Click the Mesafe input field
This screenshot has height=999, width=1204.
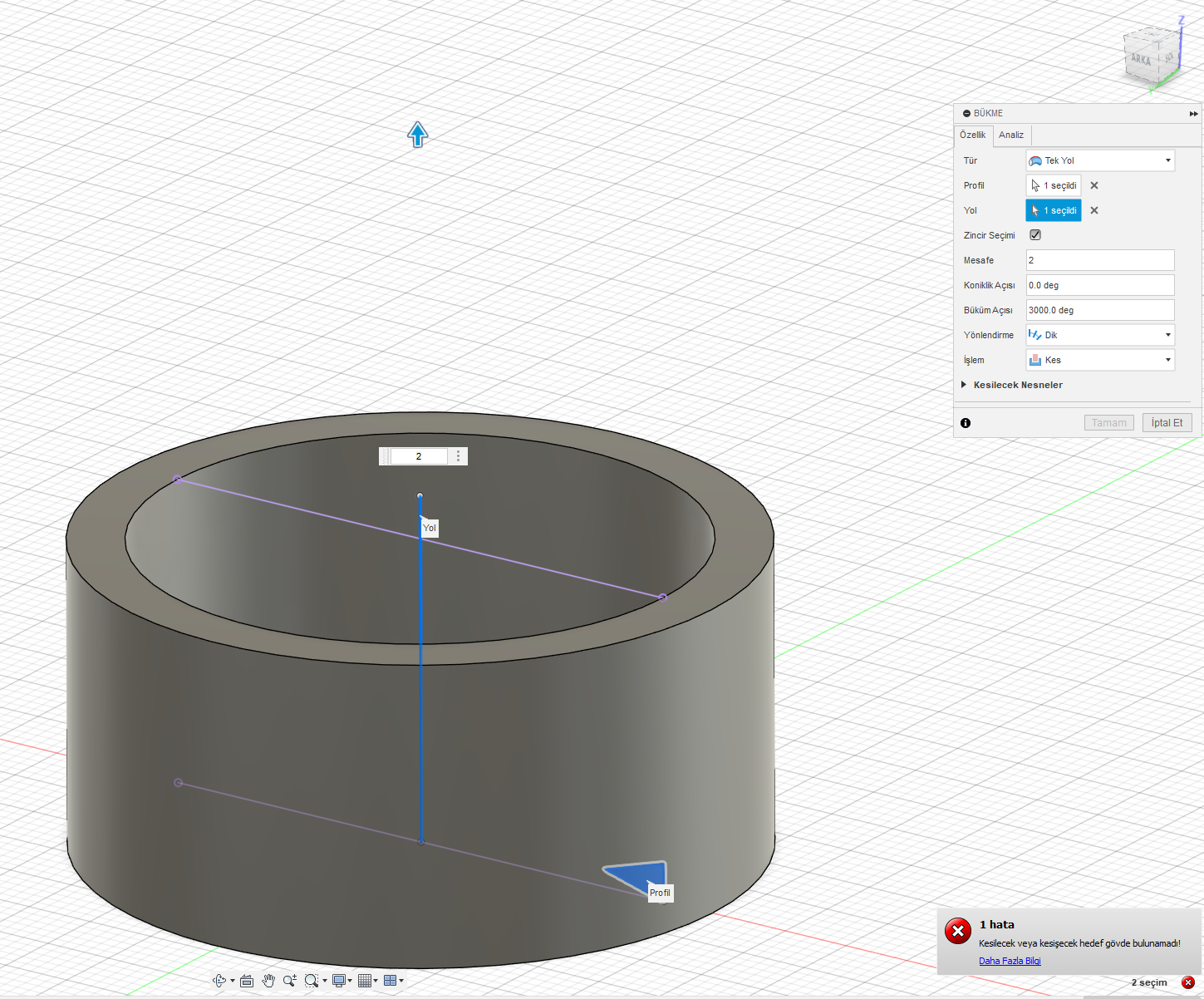(1100, 260)
